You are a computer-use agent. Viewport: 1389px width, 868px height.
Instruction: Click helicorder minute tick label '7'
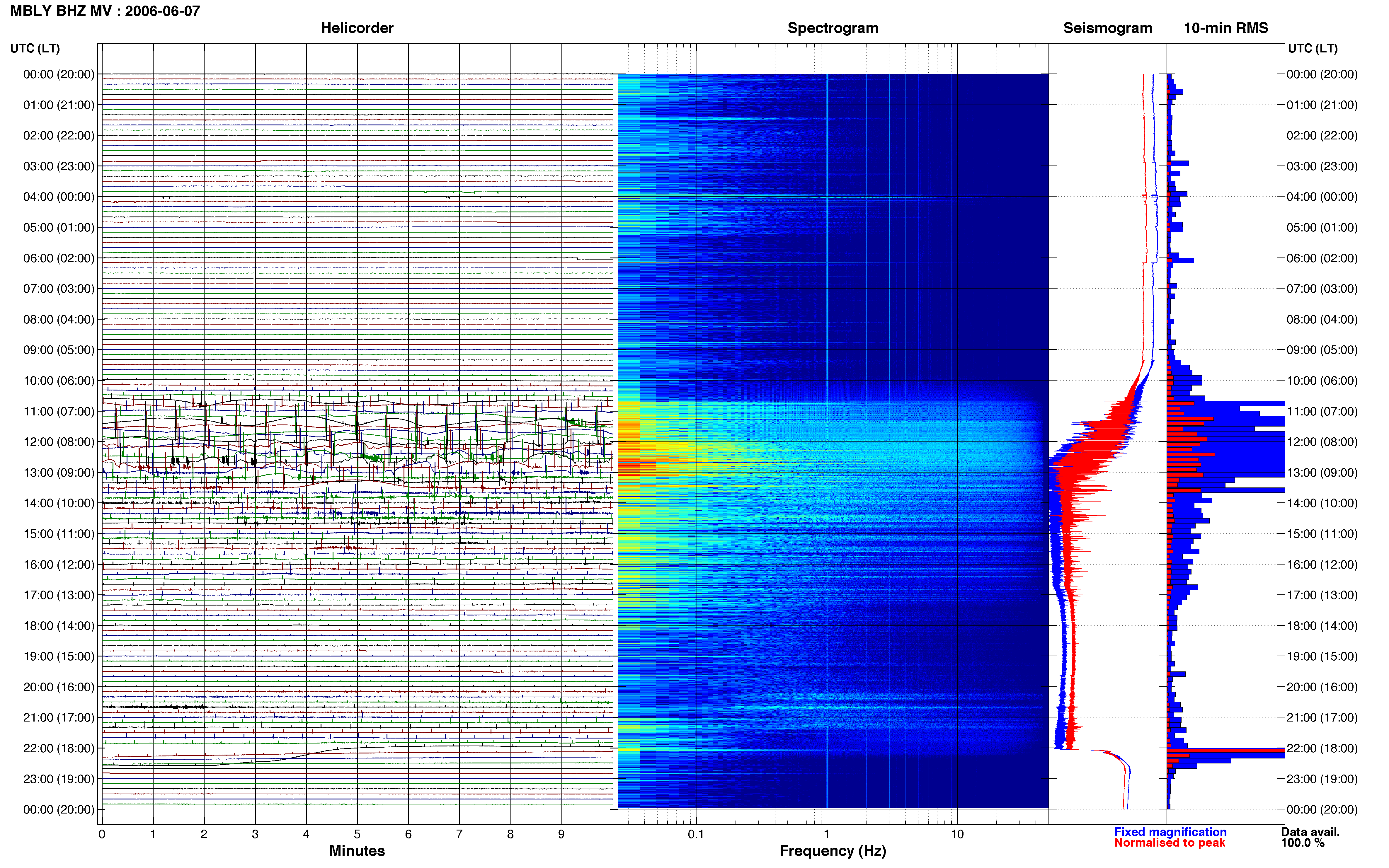point(459,834)
